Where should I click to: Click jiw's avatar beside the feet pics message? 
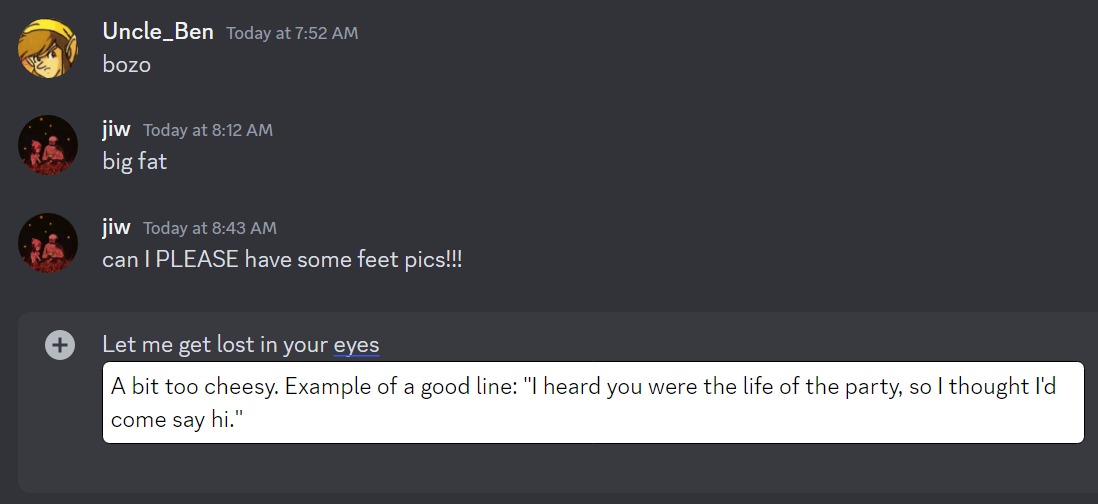pyautogui.click(x=48, y=243)
